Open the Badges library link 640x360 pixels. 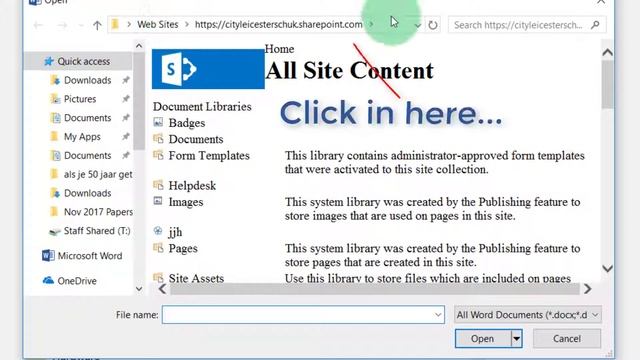coord(187,123)
